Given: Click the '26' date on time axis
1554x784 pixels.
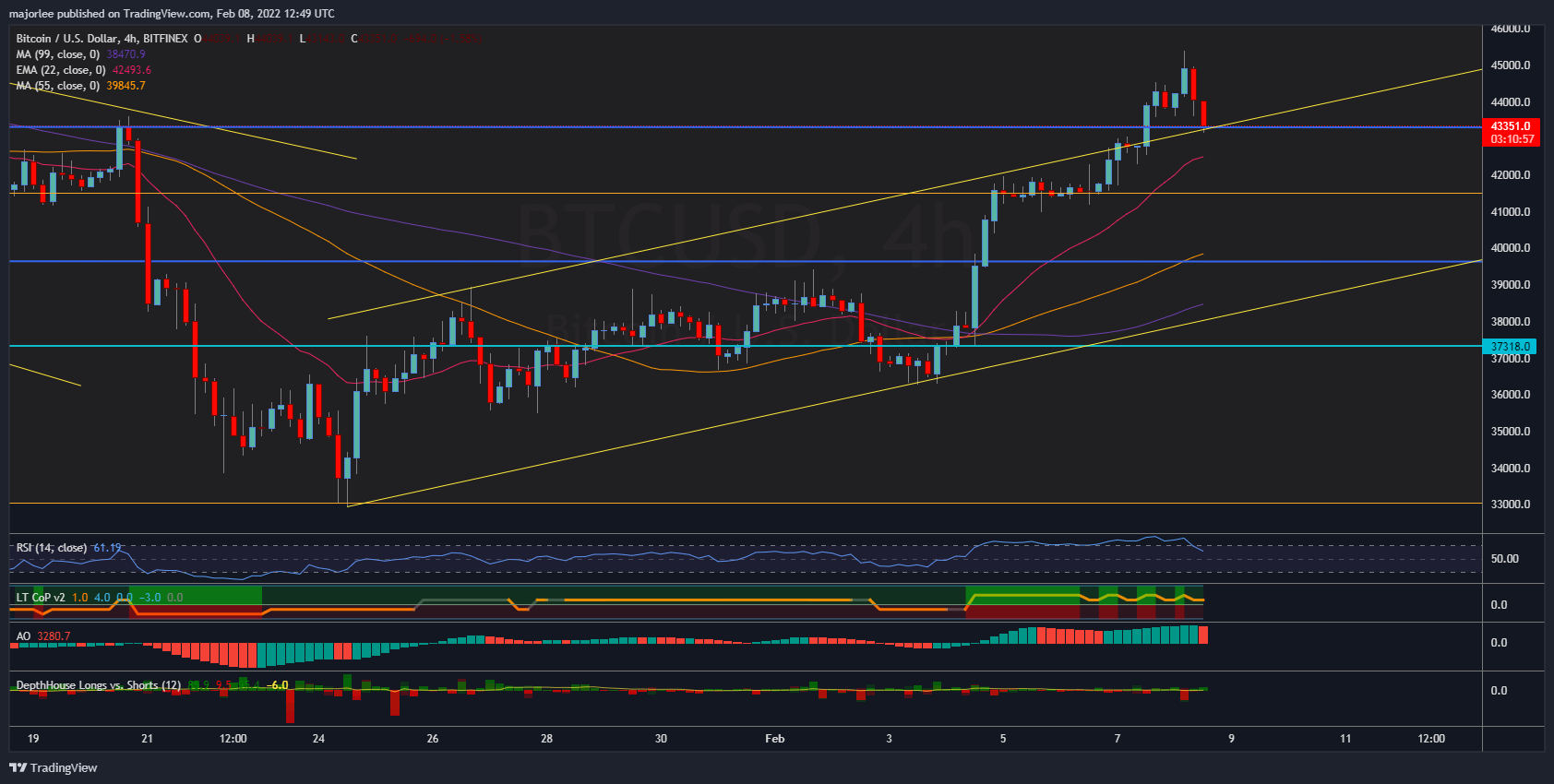Looking at the screenshot, I should [433, 739].
